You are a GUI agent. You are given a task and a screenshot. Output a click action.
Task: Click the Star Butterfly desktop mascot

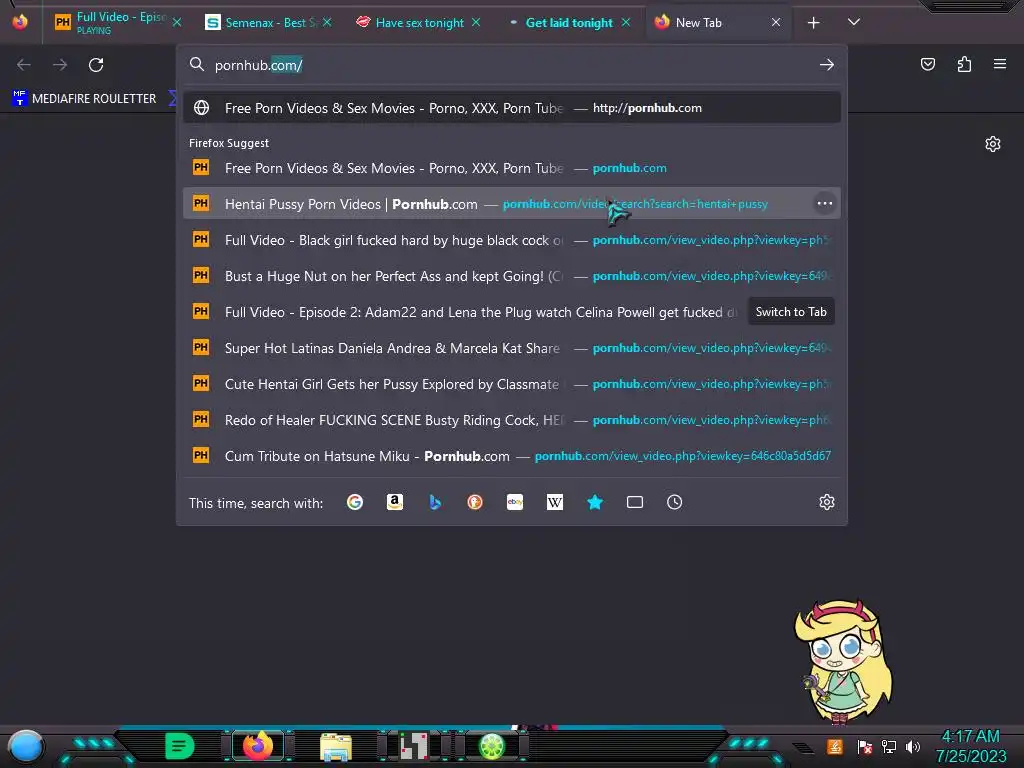click(843, 662)
